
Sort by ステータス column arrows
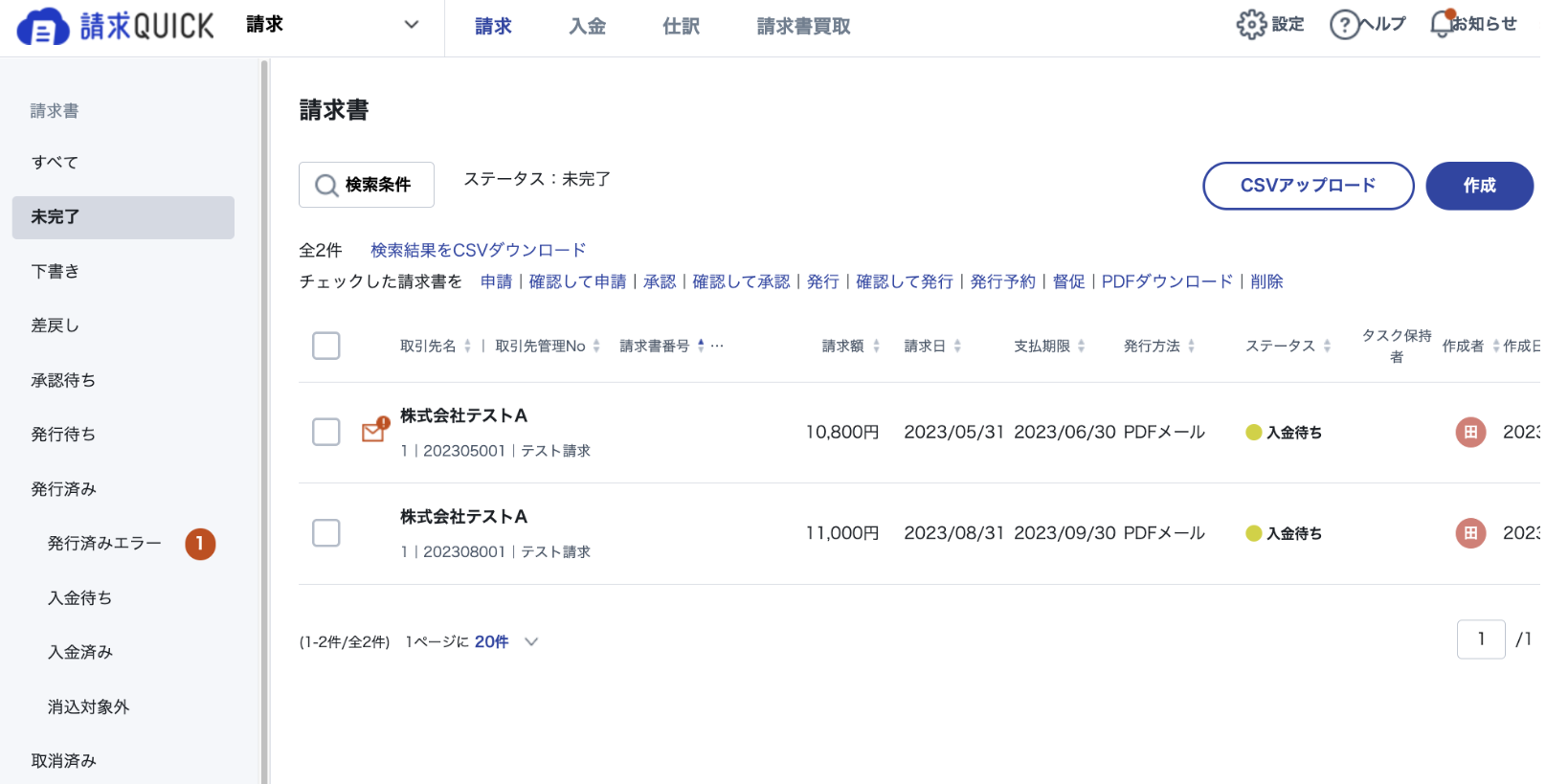click(x=1327, y=346)
